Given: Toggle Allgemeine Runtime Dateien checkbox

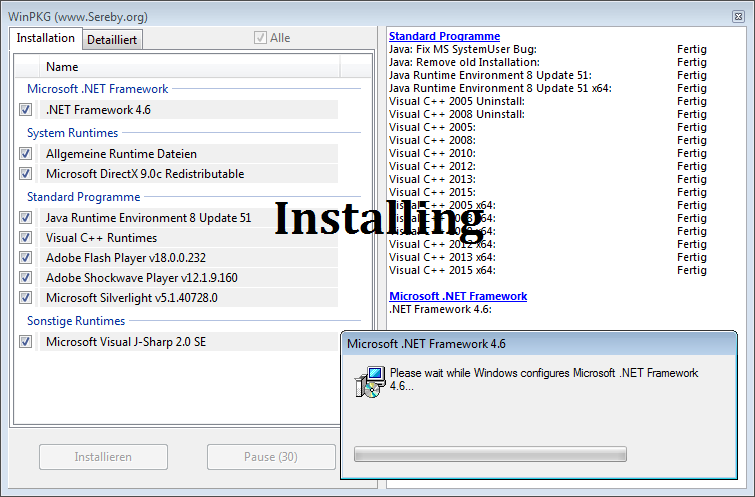Looking at the screenshot, I should (x=26, y=154).
